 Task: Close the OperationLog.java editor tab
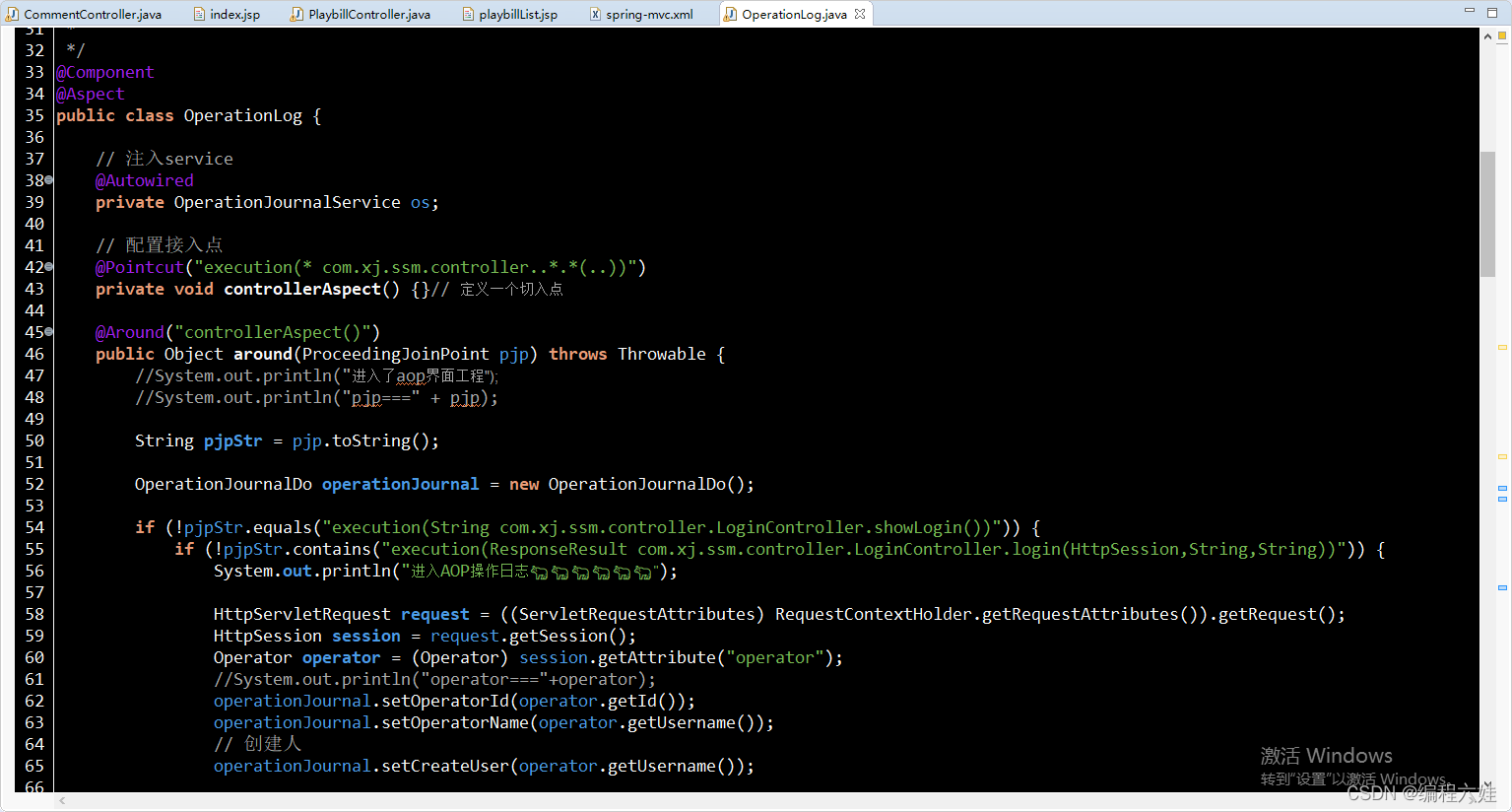[x=860, y=14]
